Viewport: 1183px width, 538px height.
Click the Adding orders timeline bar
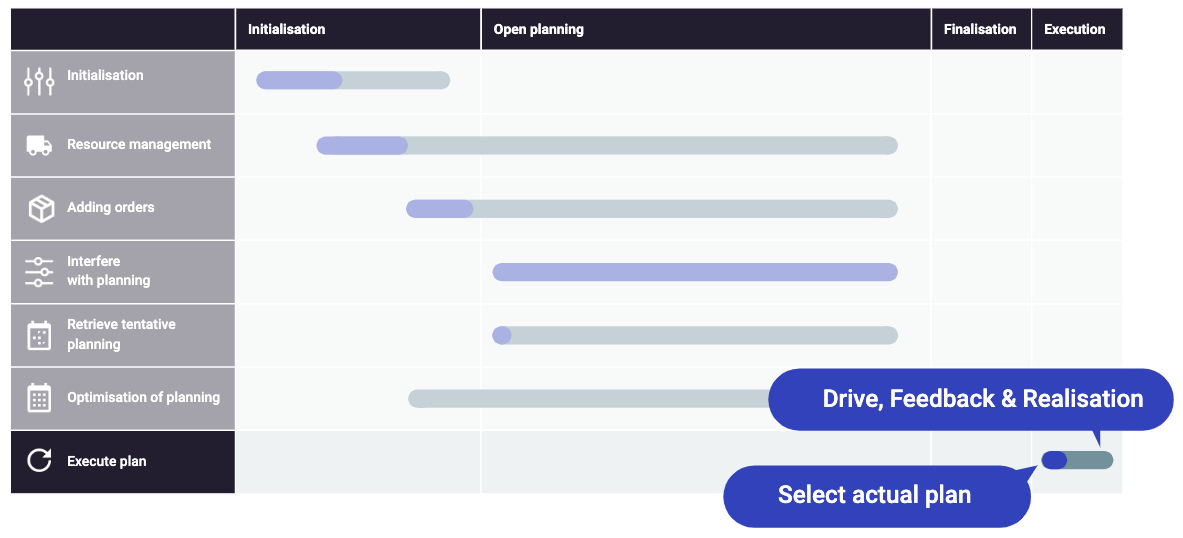pos(652,209)
